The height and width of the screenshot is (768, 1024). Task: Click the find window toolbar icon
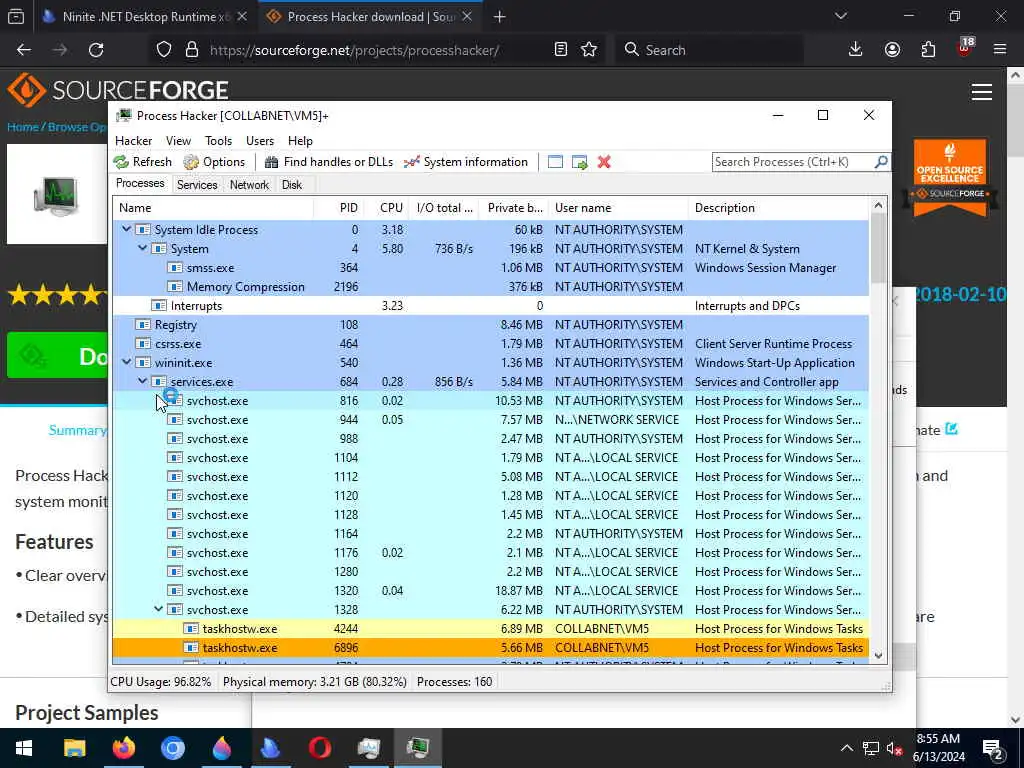click(x=555, y=162)
